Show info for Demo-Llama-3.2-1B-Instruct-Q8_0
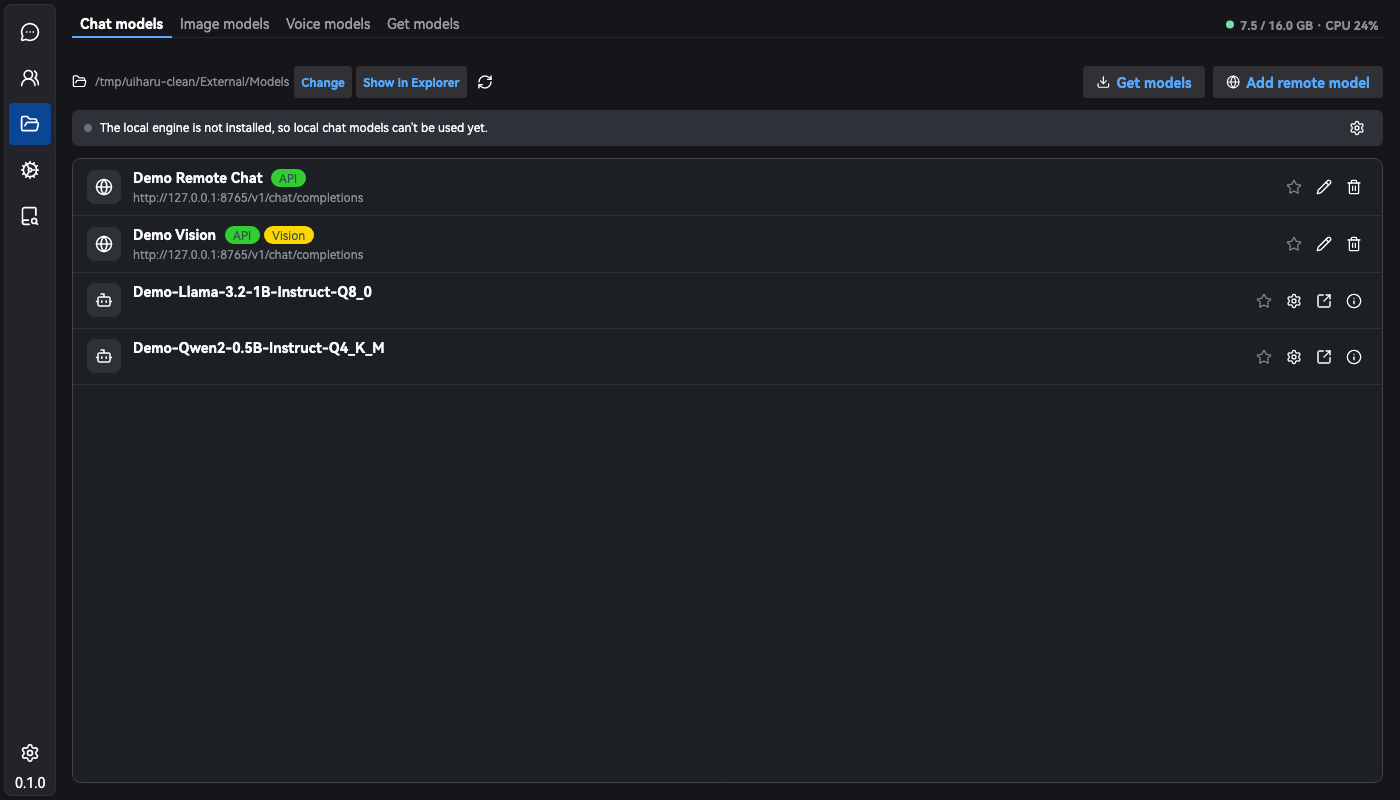 1354,301
